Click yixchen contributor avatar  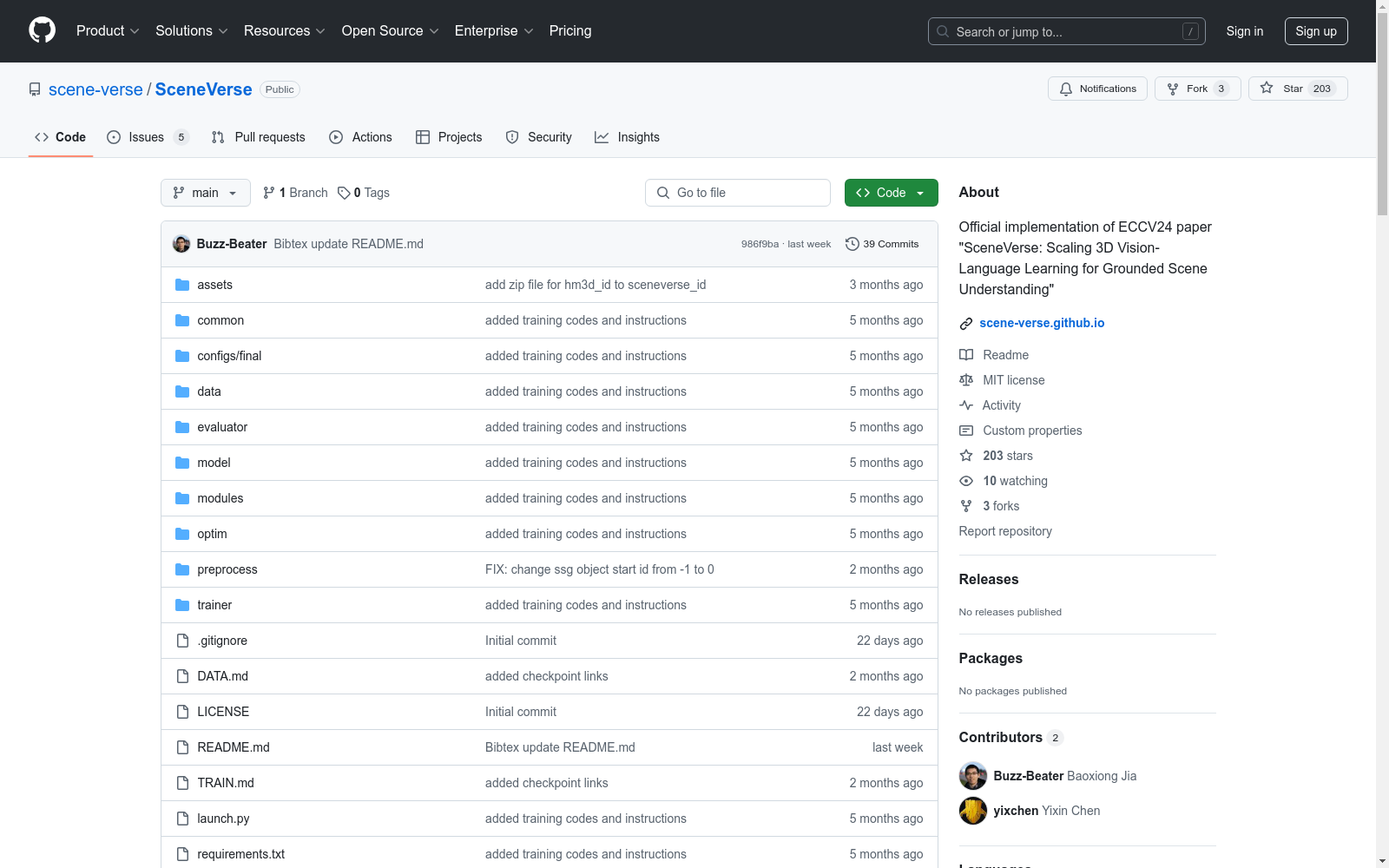(973, 811)
